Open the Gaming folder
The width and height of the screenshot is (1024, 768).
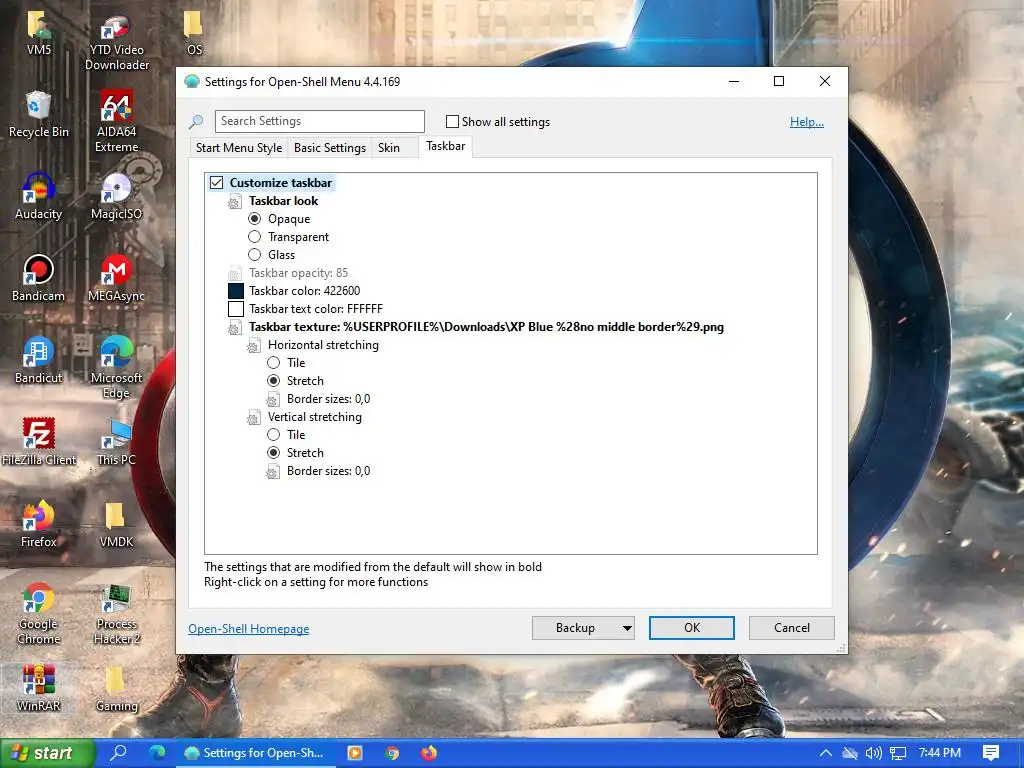pos(116,688)
